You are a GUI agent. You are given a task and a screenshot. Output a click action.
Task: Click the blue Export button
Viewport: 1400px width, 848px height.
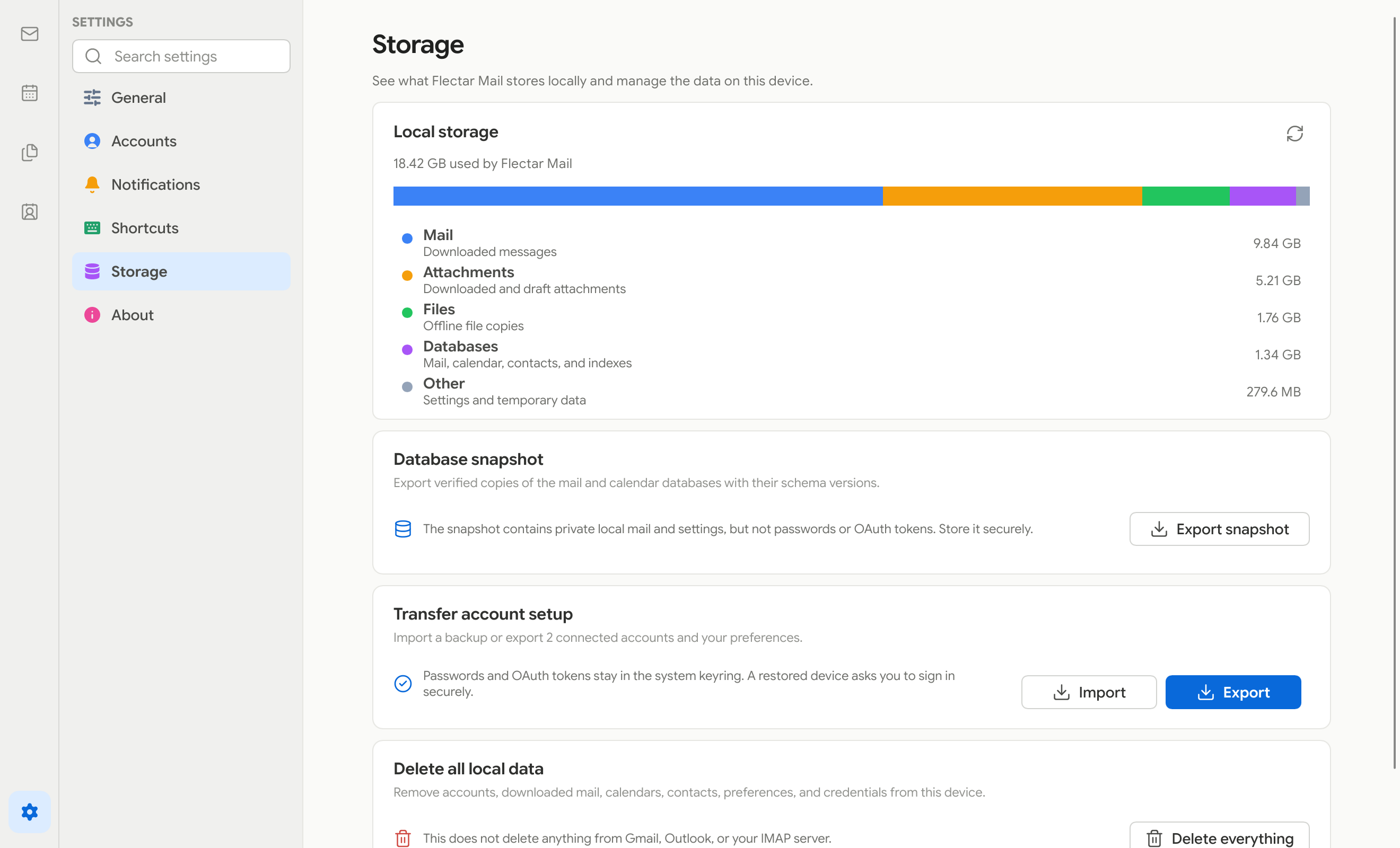[1233, 692]
